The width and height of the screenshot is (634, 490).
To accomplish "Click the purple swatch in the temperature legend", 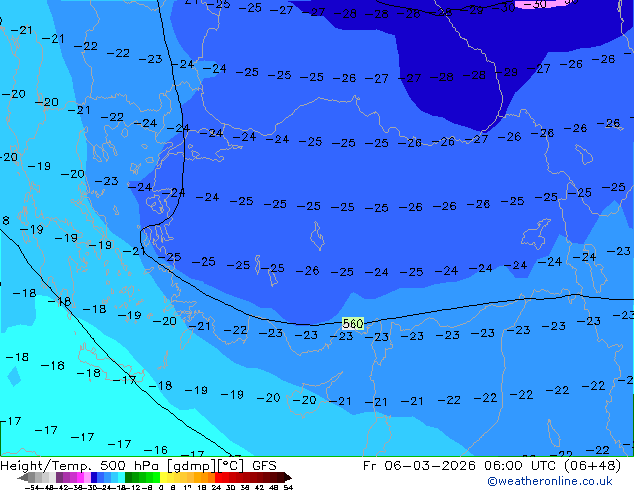I will click(x=59, y=477).
